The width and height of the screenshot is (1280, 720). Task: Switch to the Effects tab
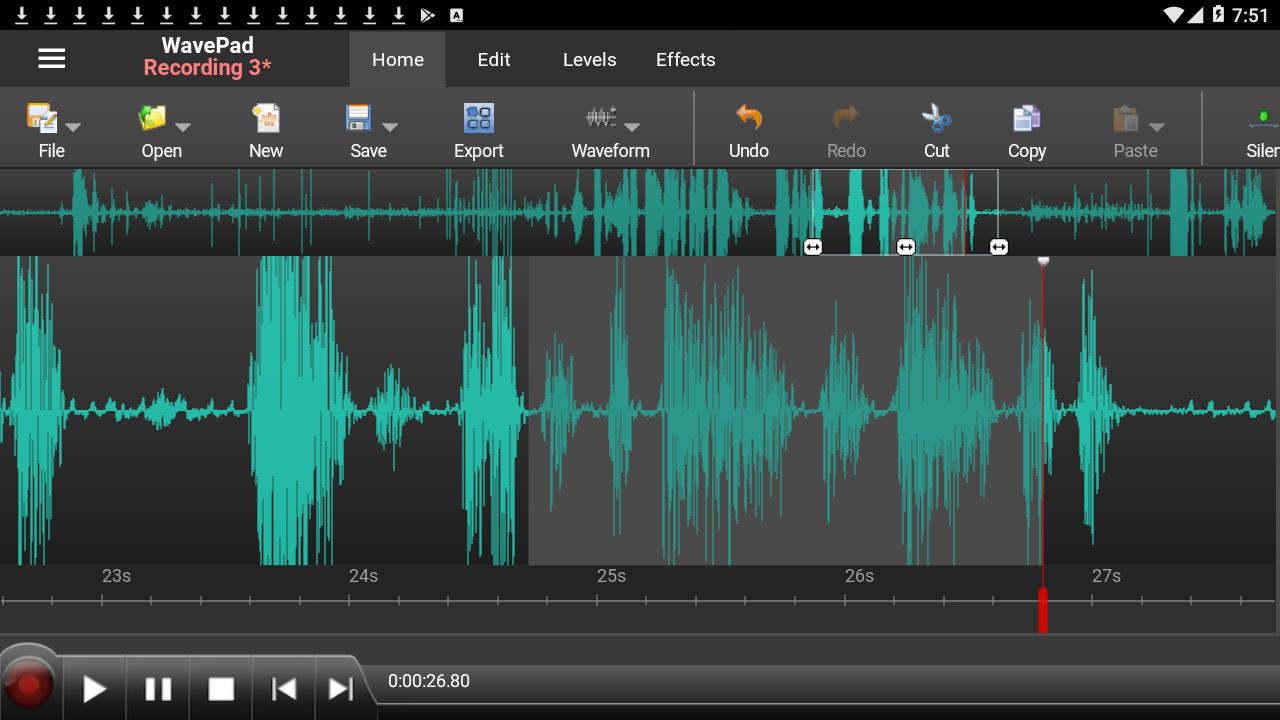click(x=685, y=59)
